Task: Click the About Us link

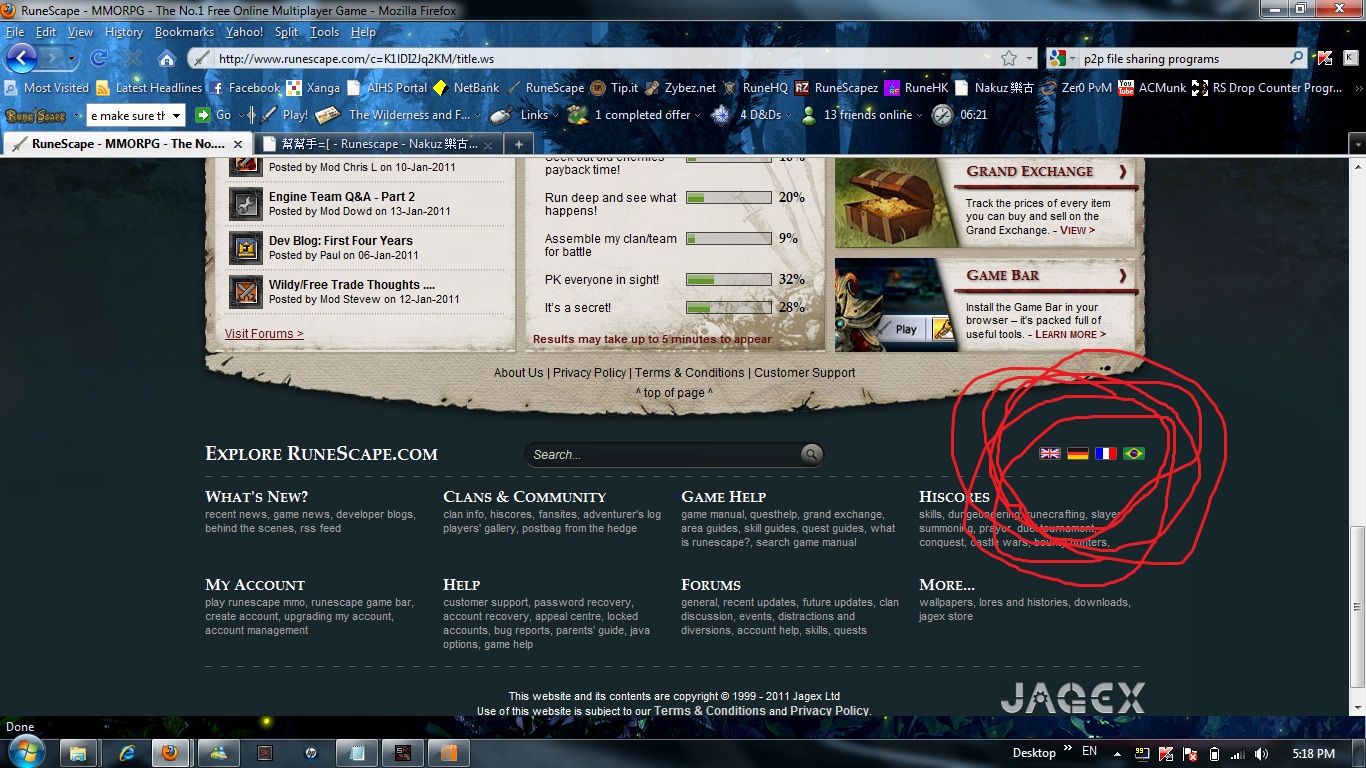Action: 519,373
